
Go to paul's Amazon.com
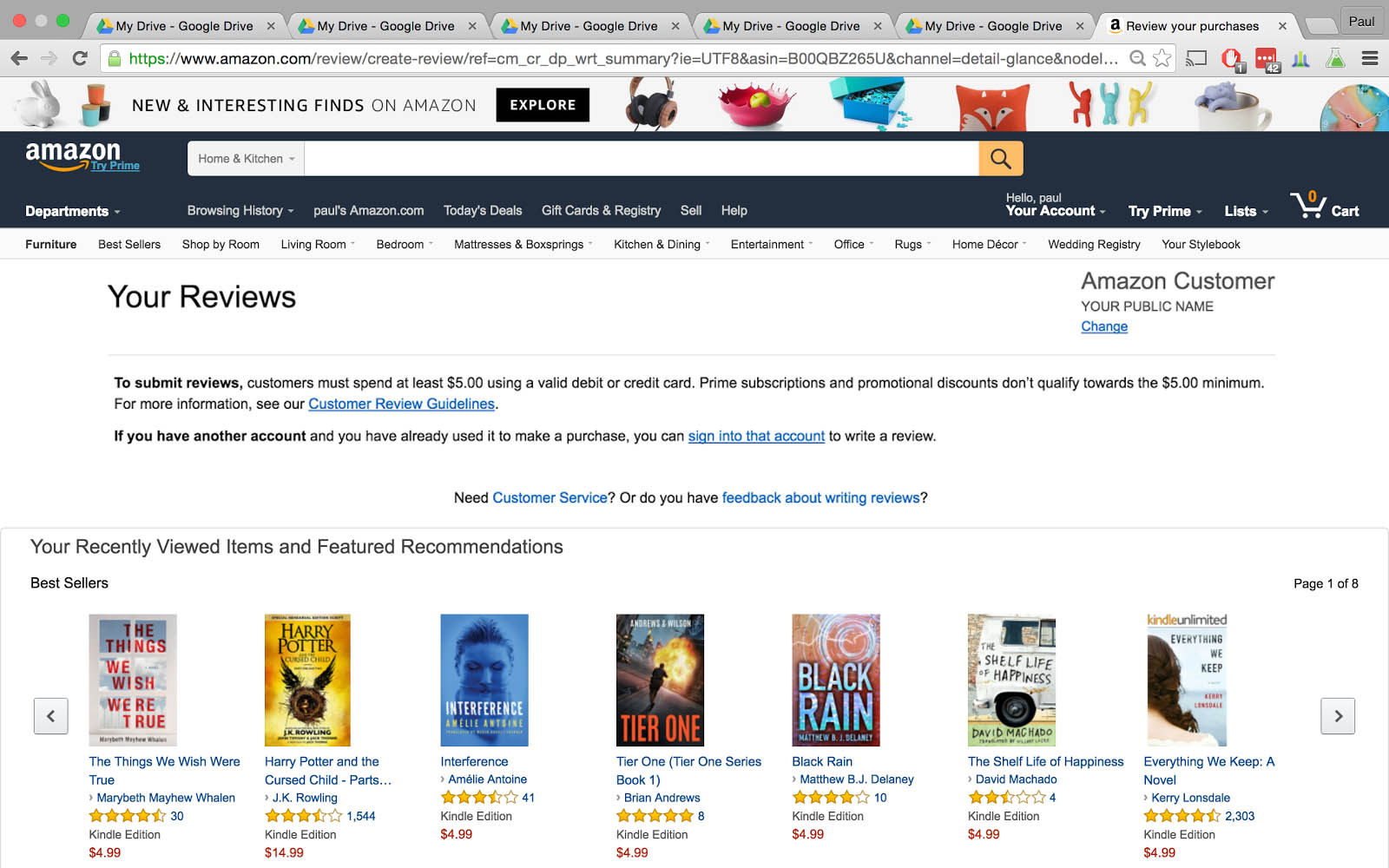coord(368,210)
